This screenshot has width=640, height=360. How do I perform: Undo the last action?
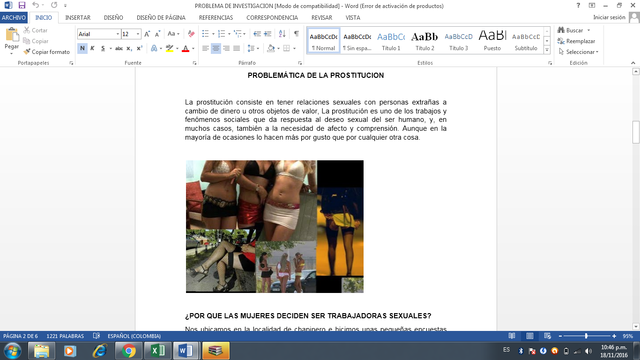tap(36, 5)
